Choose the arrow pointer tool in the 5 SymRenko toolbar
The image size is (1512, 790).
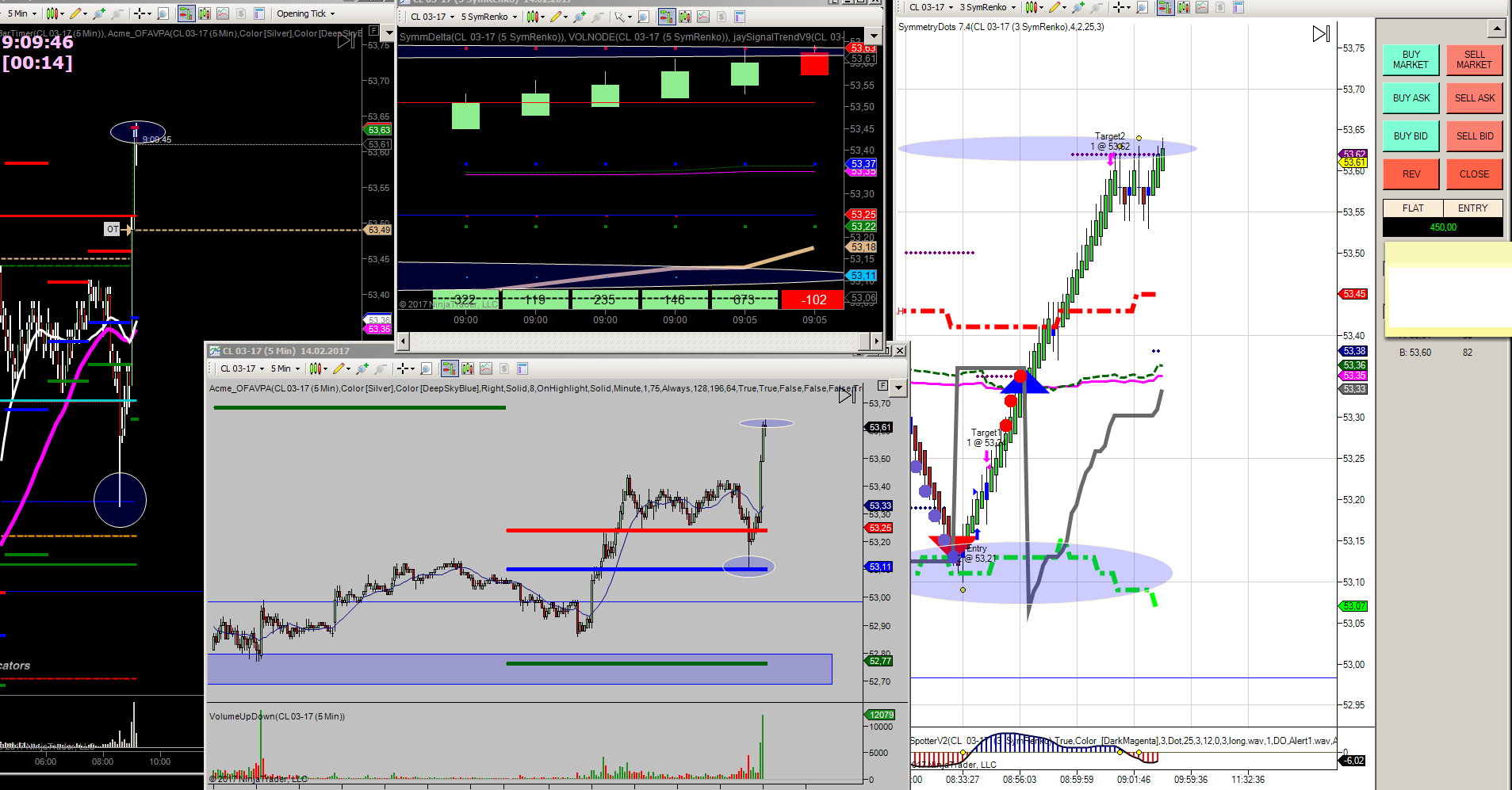point(619,17)
